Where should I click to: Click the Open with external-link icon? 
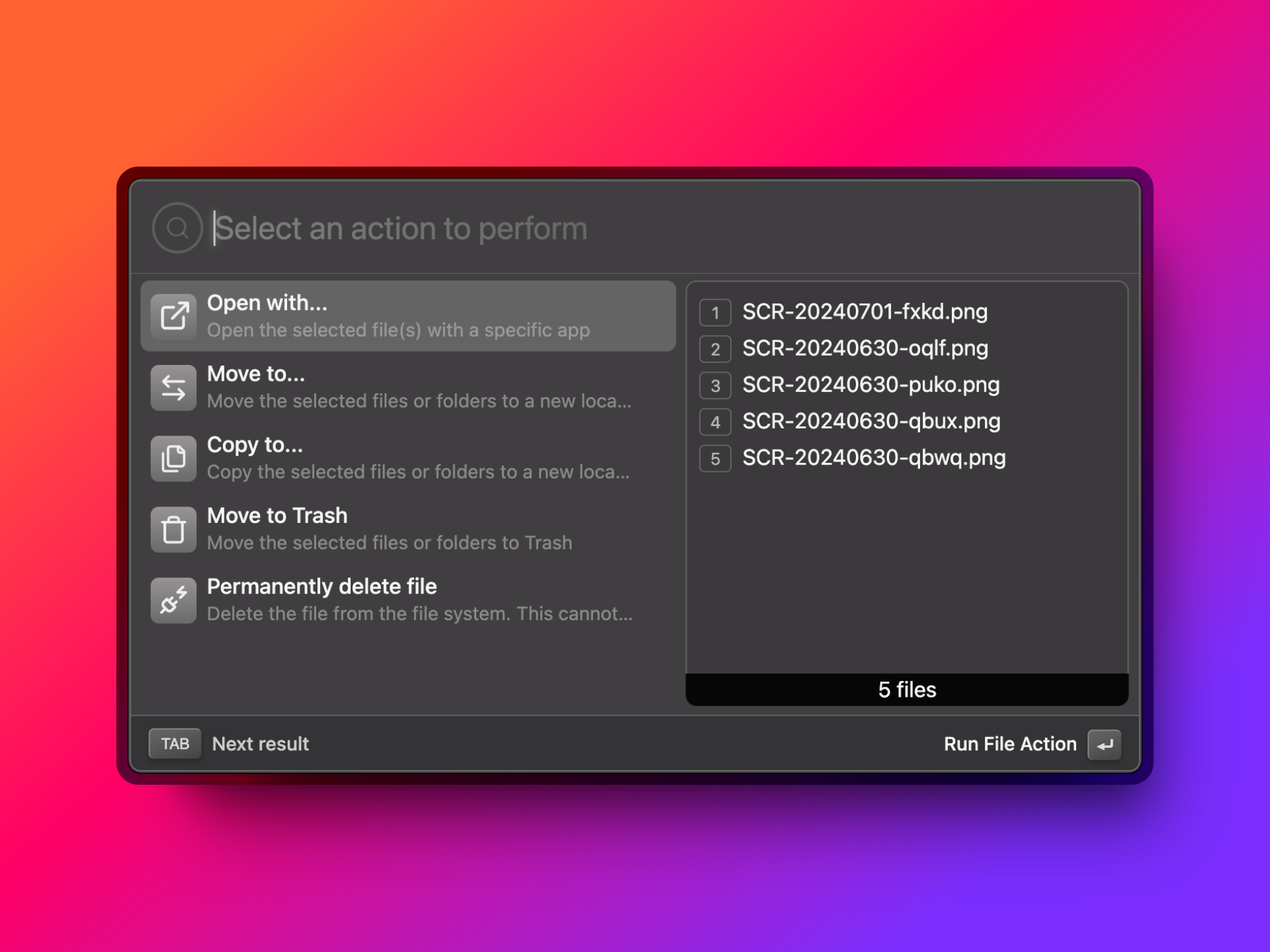173,316
